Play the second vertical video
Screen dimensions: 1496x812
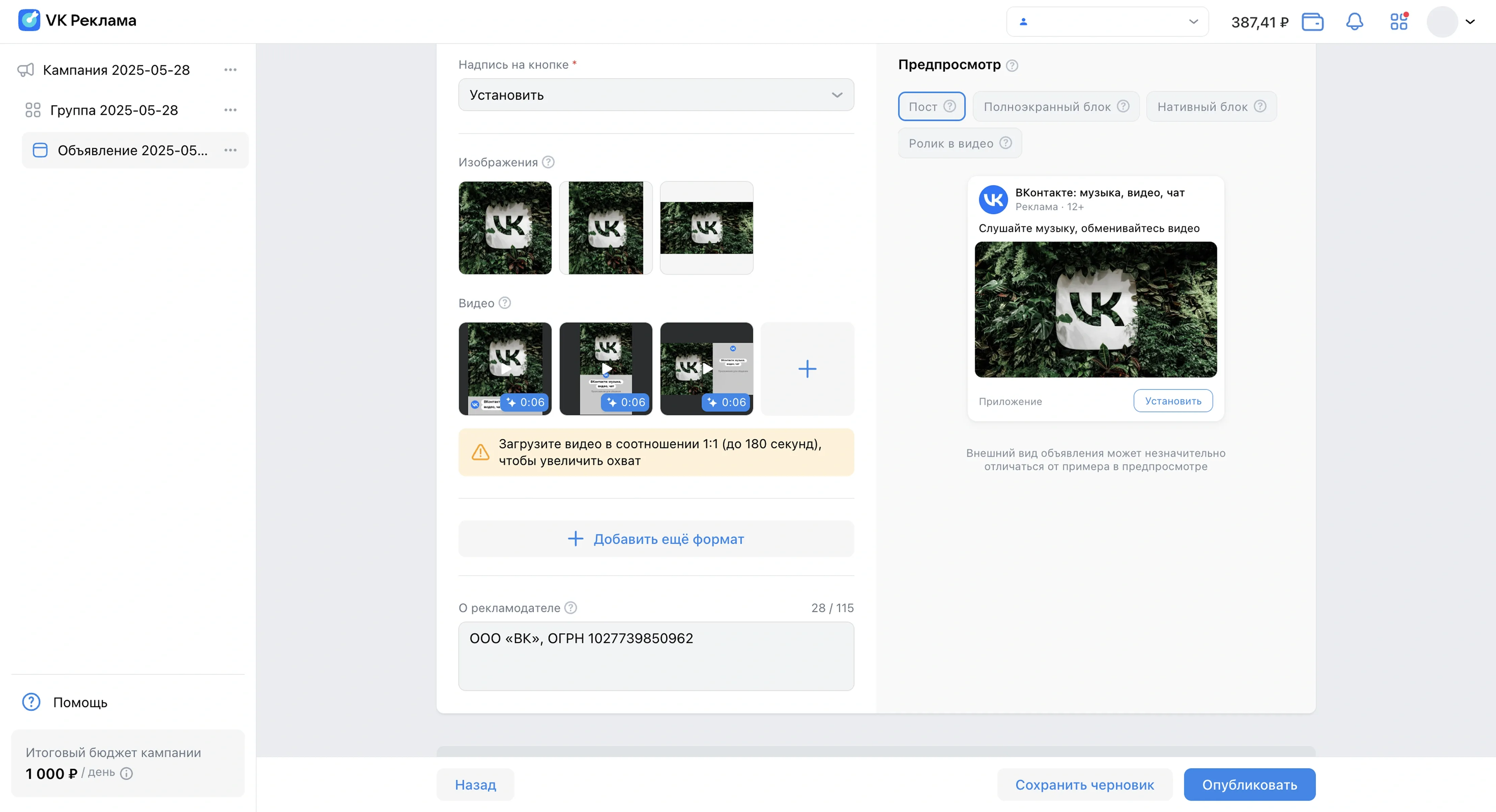click(606, 368)
